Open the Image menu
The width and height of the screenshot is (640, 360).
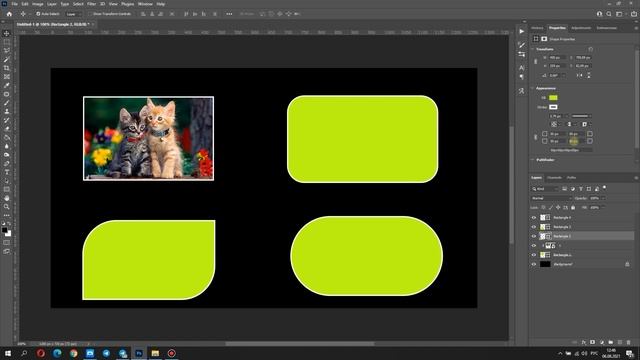(x=38, y=4)
